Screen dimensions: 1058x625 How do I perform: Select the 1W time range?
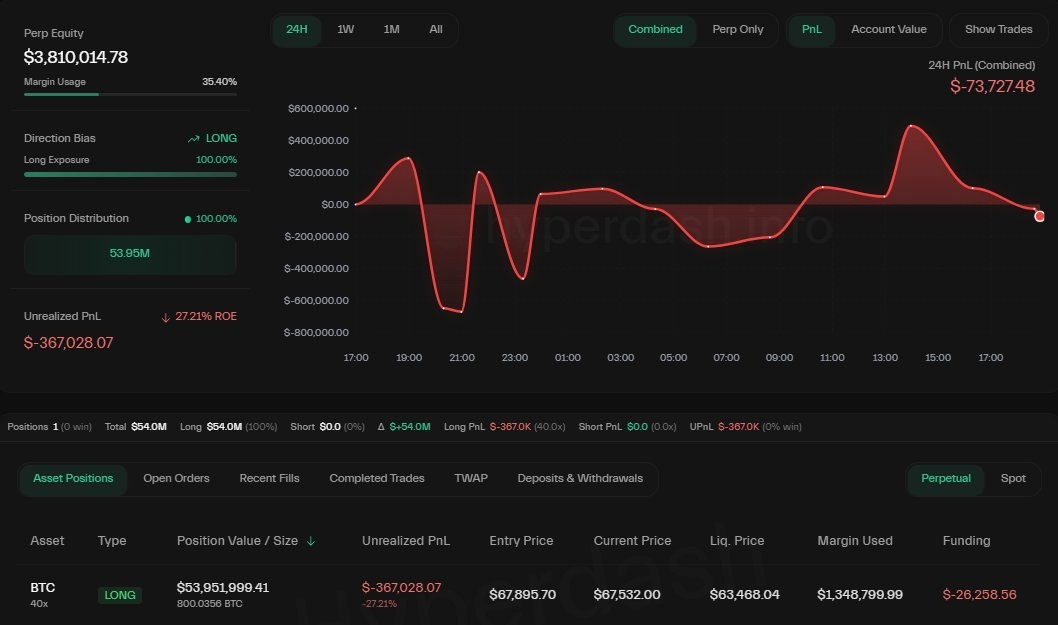pos(345,30)
